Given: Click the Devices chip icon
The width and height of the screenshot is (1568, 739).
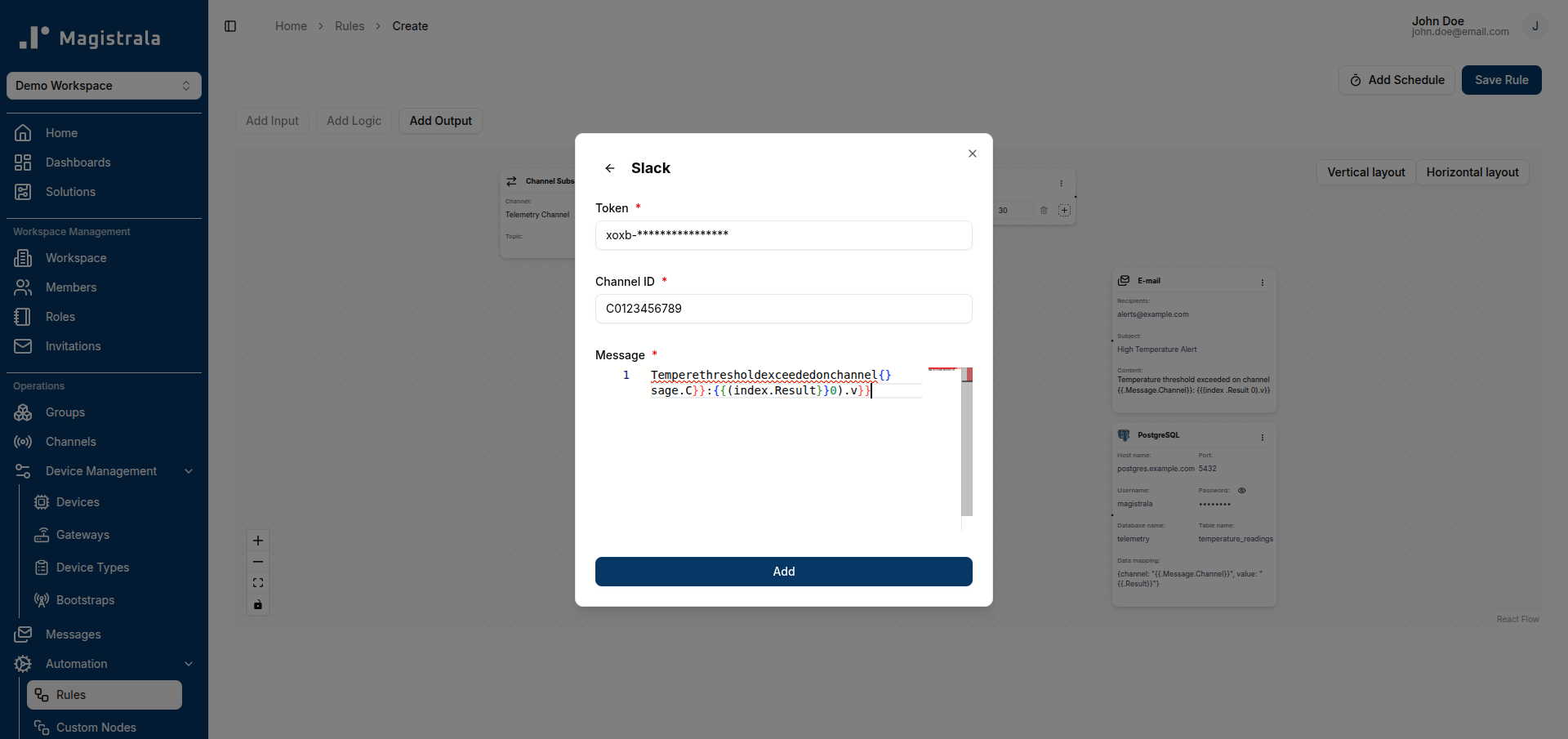Looking at the screenshot, I should [42, 502].
